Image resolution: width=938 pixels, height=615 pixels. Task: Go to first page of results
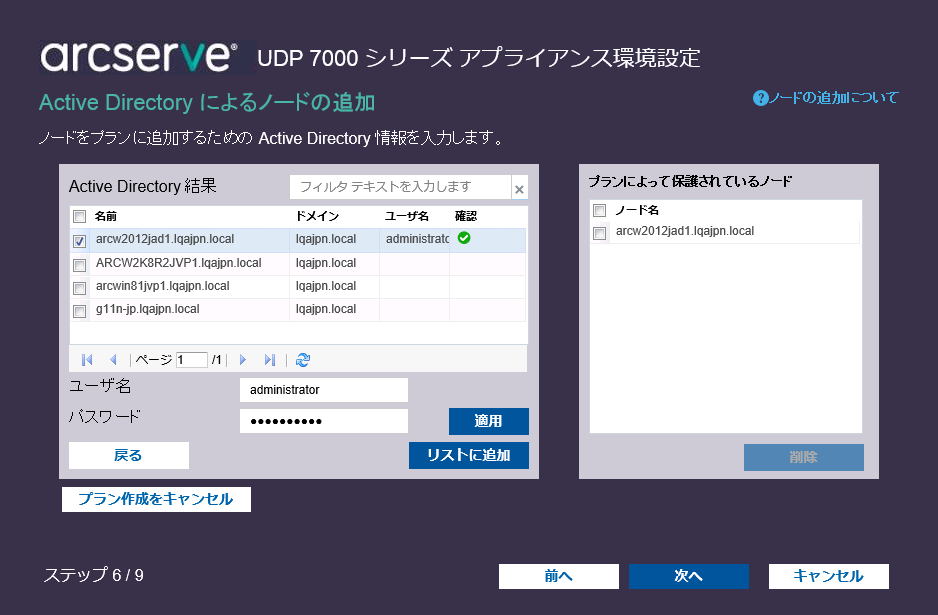tap(87, 360)
